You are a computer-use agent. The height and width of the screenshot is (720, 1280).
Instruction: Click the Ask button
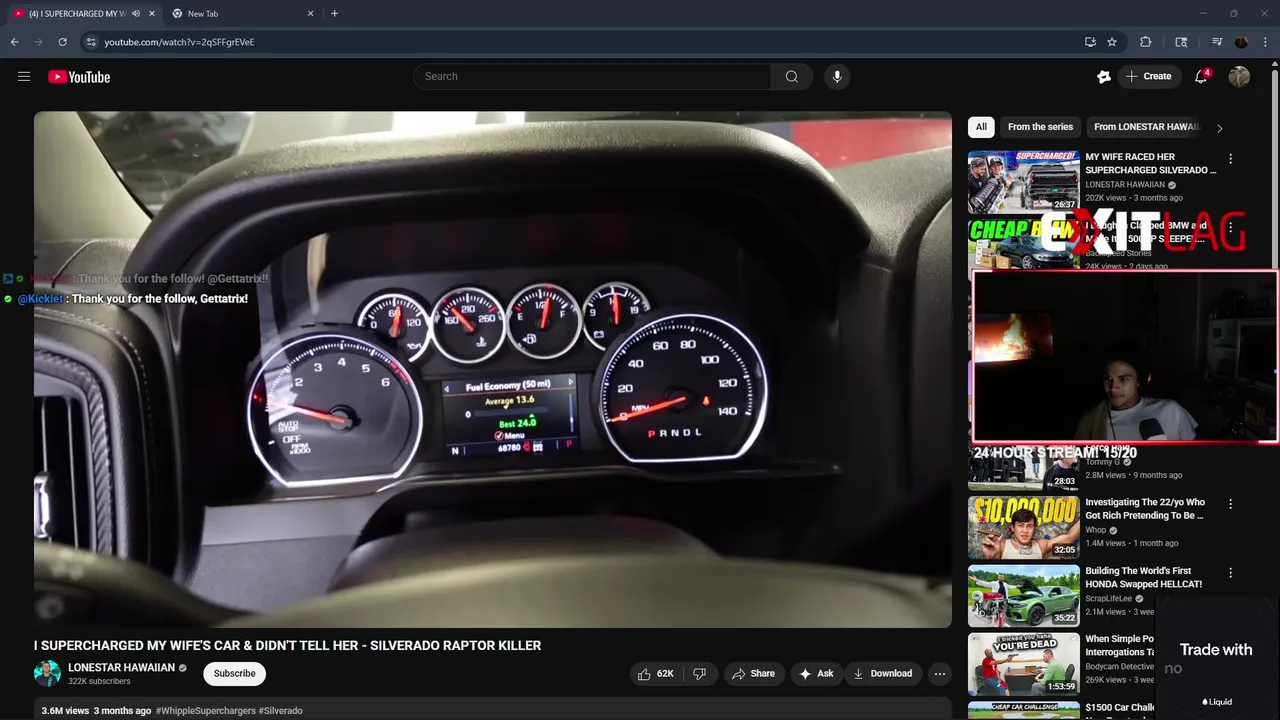pyautogui.click(x=816, y=674)
